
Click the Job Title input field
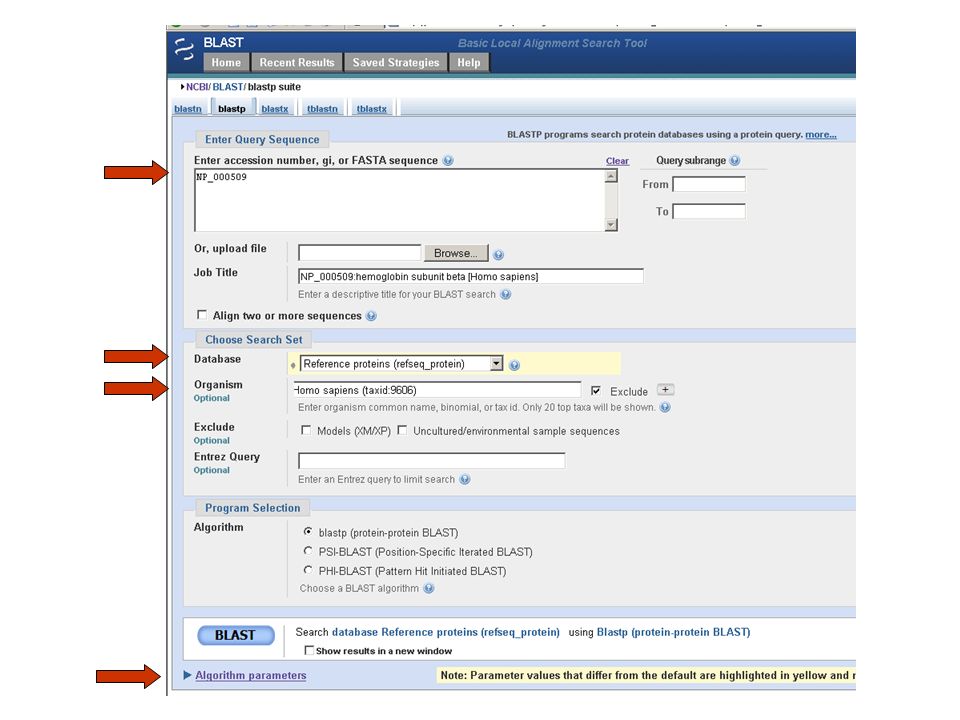coord(471,277)
